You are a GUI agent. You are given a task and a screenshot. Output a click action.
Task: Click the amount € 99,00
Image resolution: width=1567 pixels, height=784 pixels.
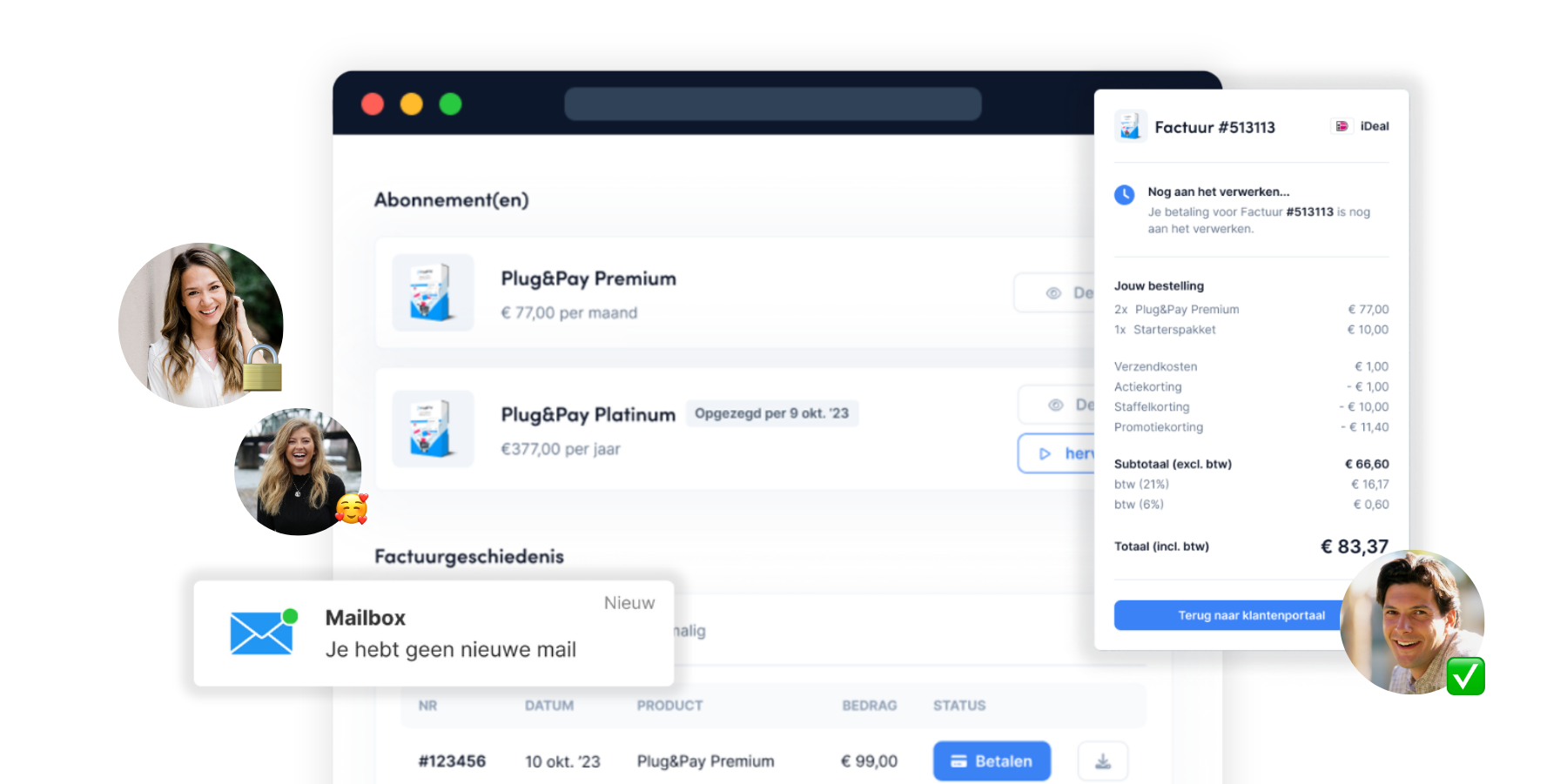pos(869,761)
